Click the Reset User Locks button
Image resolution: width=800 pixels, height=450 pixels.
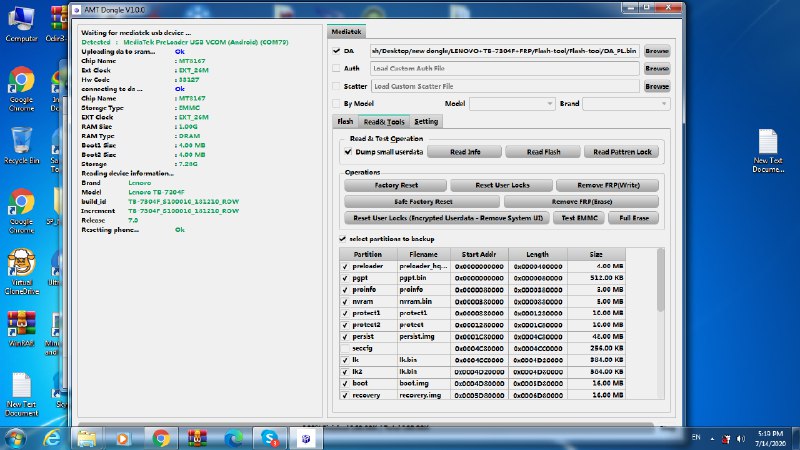(x=502, y=185)
